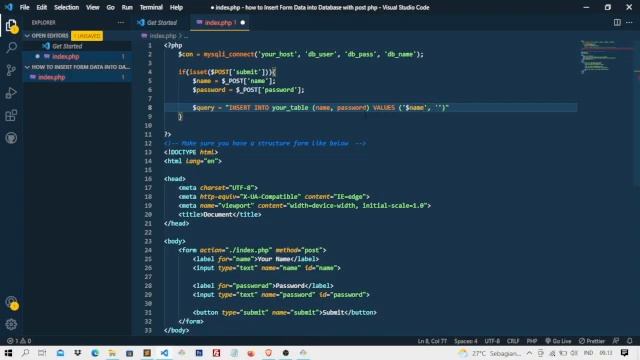The height and width of the screenshot is (360, 640).
Task: Switch to the Get Started tab
Action: coord(162,22)
